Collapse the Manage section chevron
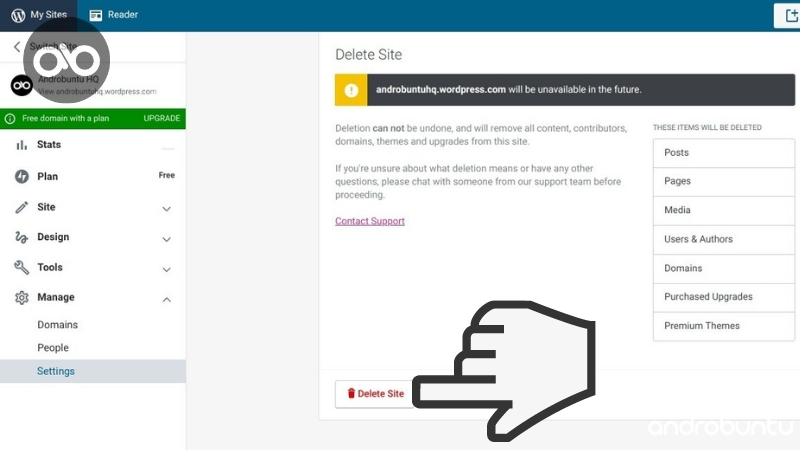800x450 pixels. [166, 299]
